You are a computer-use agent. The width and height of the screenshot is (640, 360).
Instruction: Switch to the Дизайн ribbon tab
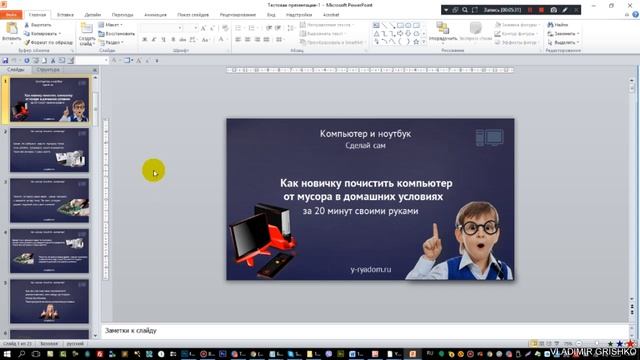(93, 15)
